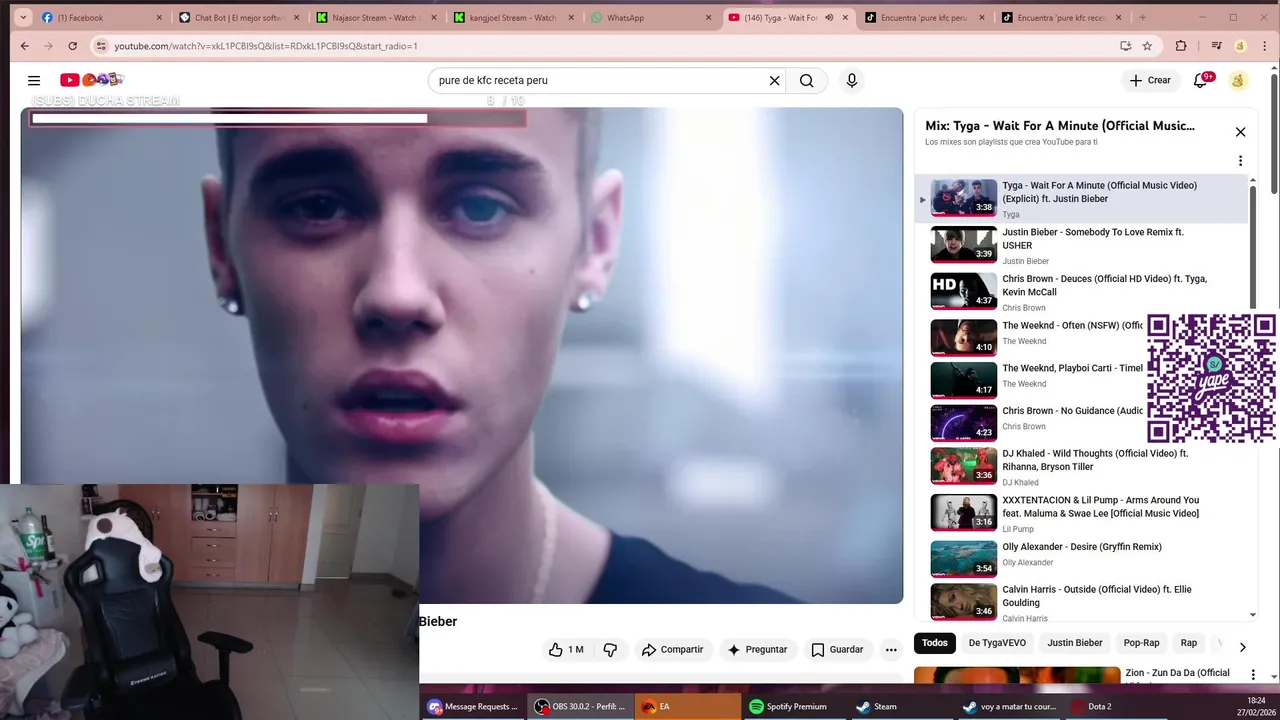Clear the search box text
Screen dimensions: 1280x720
[774, 81]
